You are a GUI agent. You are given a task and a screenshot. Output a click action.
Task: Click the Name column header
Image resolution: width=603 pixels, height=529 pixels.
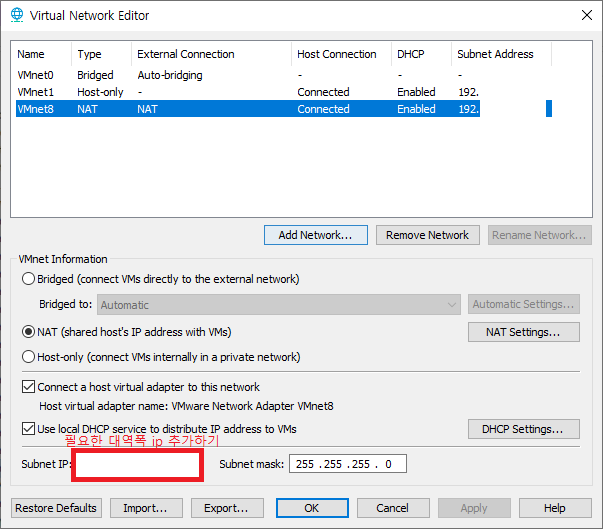pos(42,54)
